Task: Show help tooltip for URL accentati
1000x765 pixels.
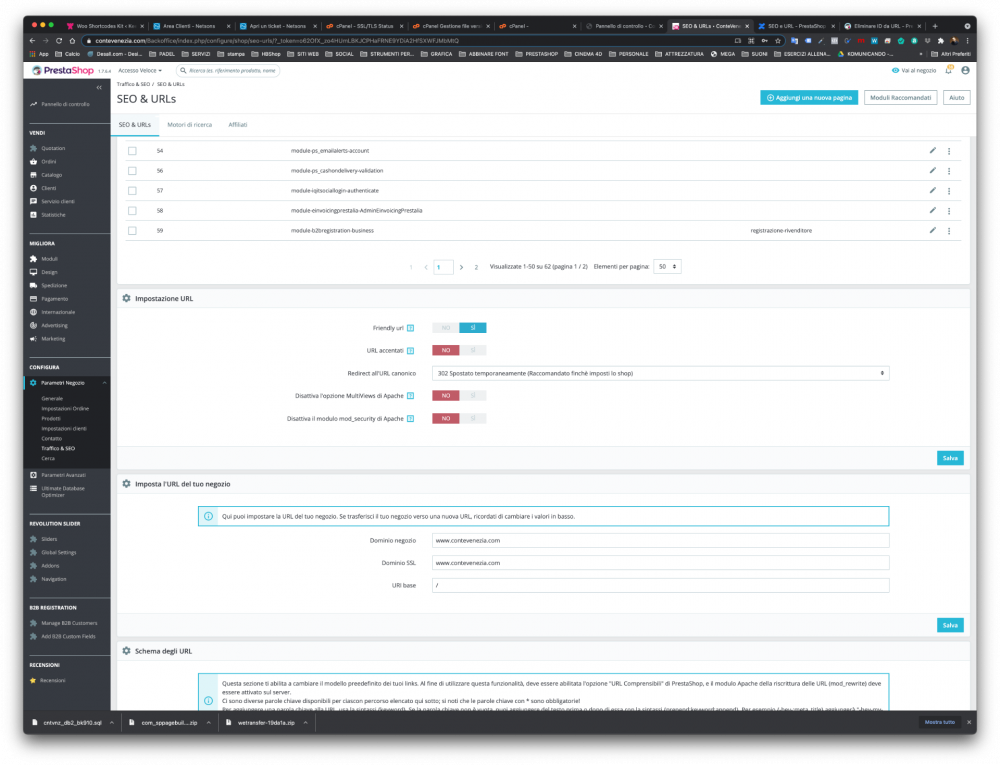Action: pos(411,351)
